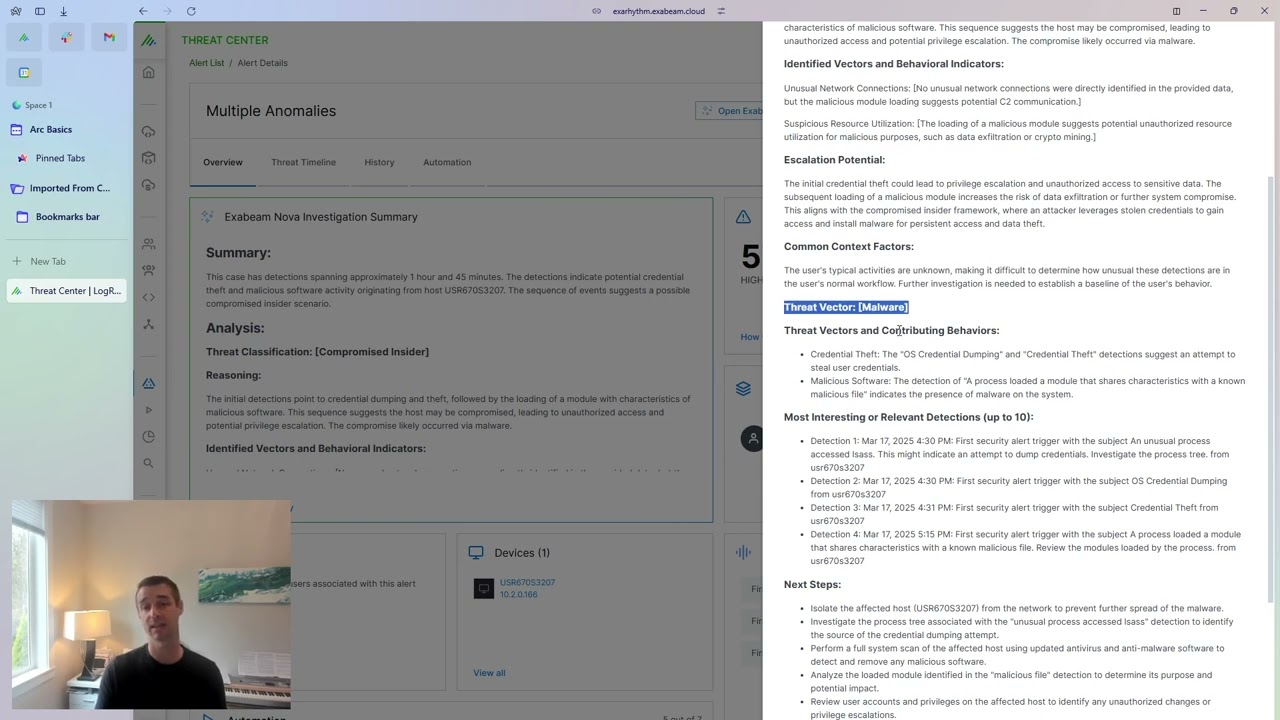Image resolution: width=1280 pixels, height=720 pixels.
Task: Click the Most Interesting or Relevant Detections heading
Action: pos(909,417)
